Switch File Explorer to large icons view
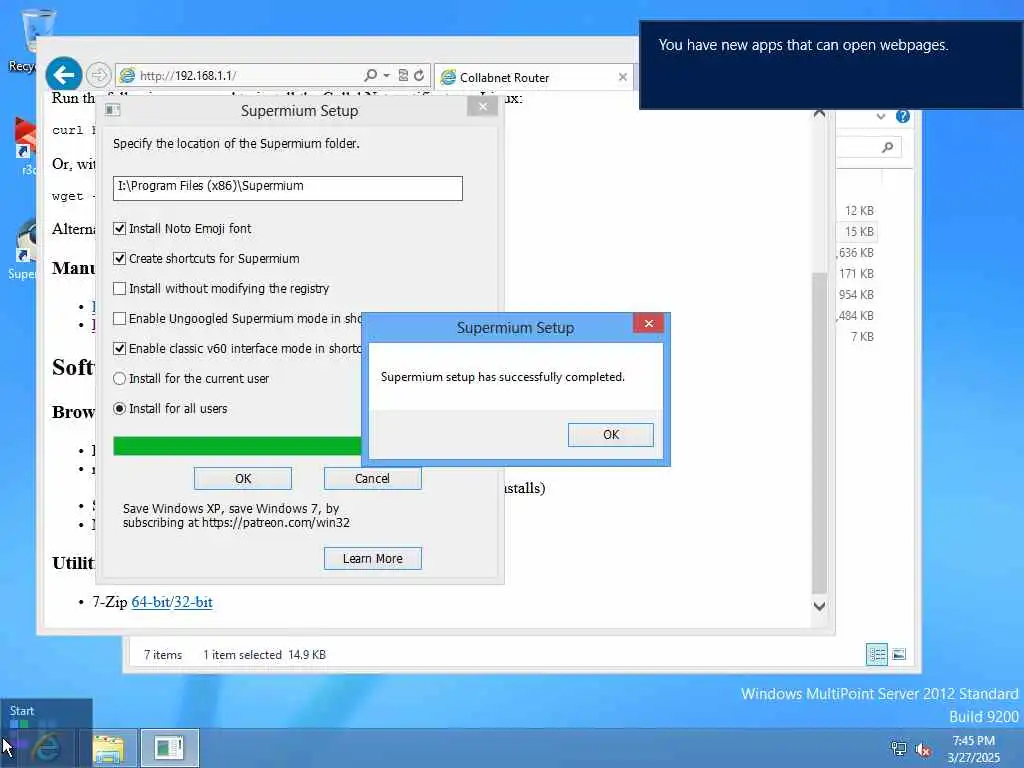This screenshot has width=1024, height=768. 899,654
